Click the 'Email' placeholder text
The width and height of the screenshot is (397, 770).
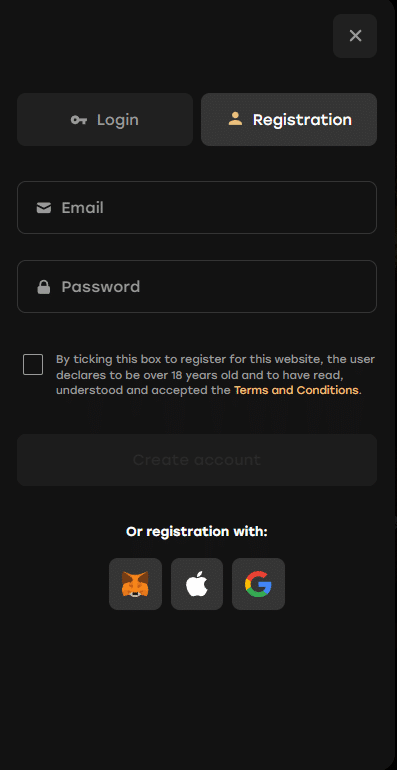point(83,208)
